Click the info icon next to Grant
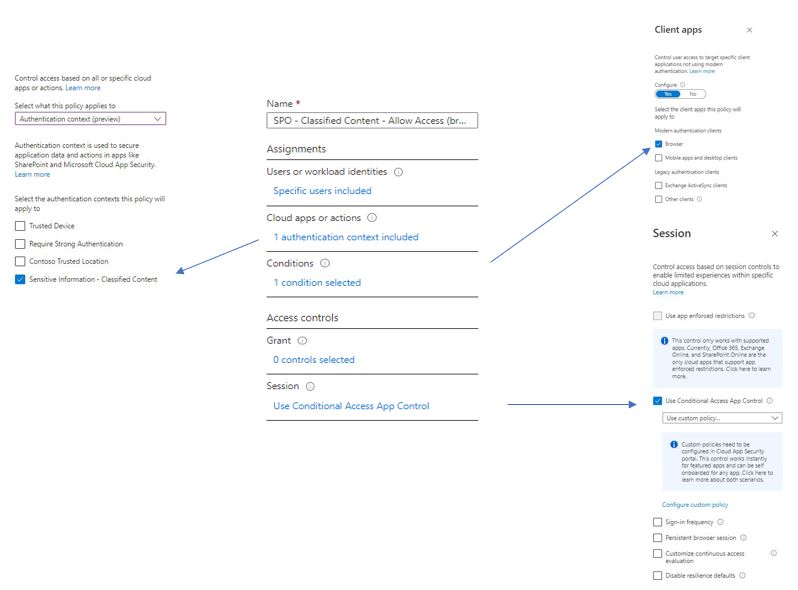 pos(302,341)
